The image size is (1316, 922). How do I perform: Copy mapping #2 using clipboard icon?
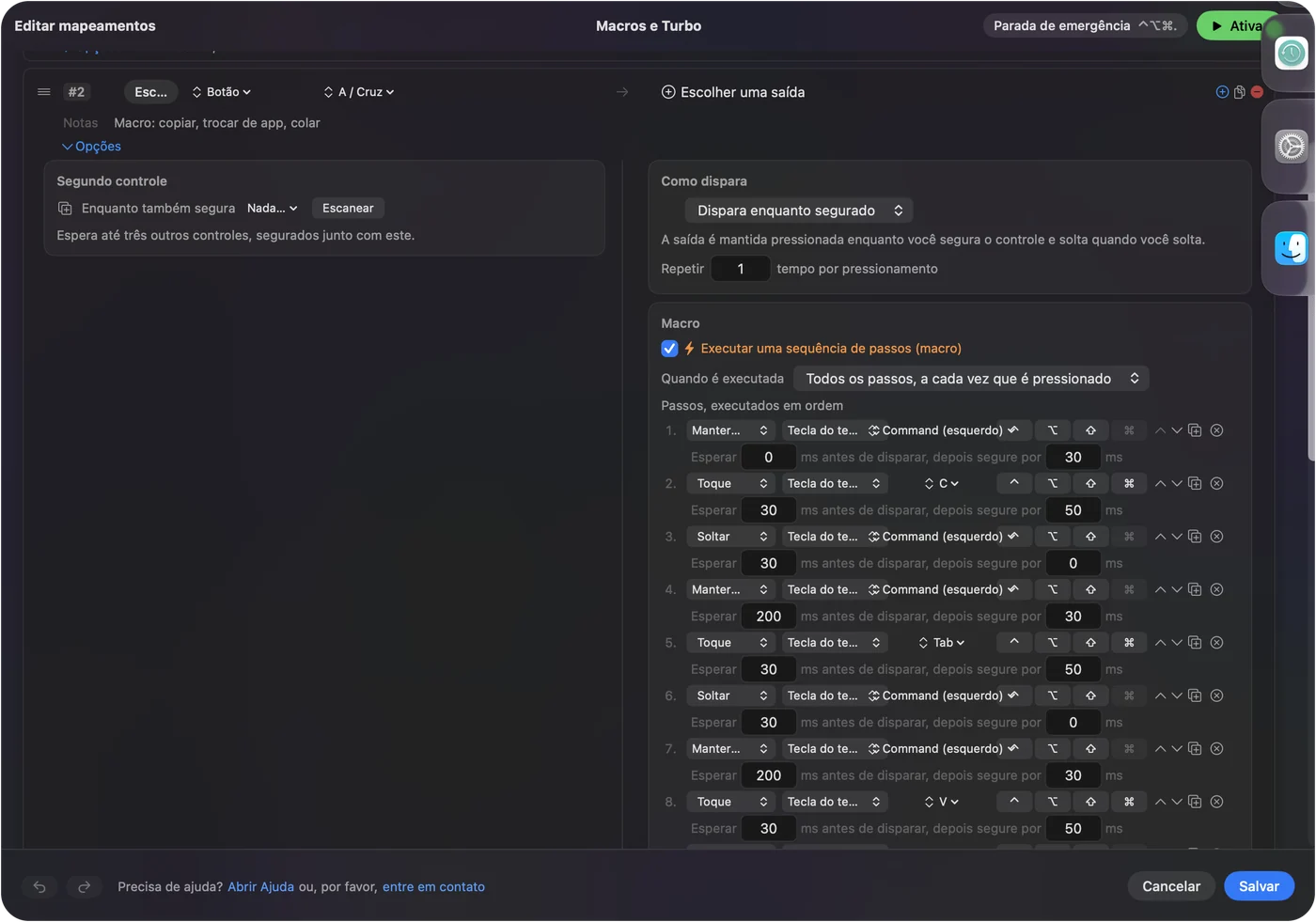pos(1240,92)
